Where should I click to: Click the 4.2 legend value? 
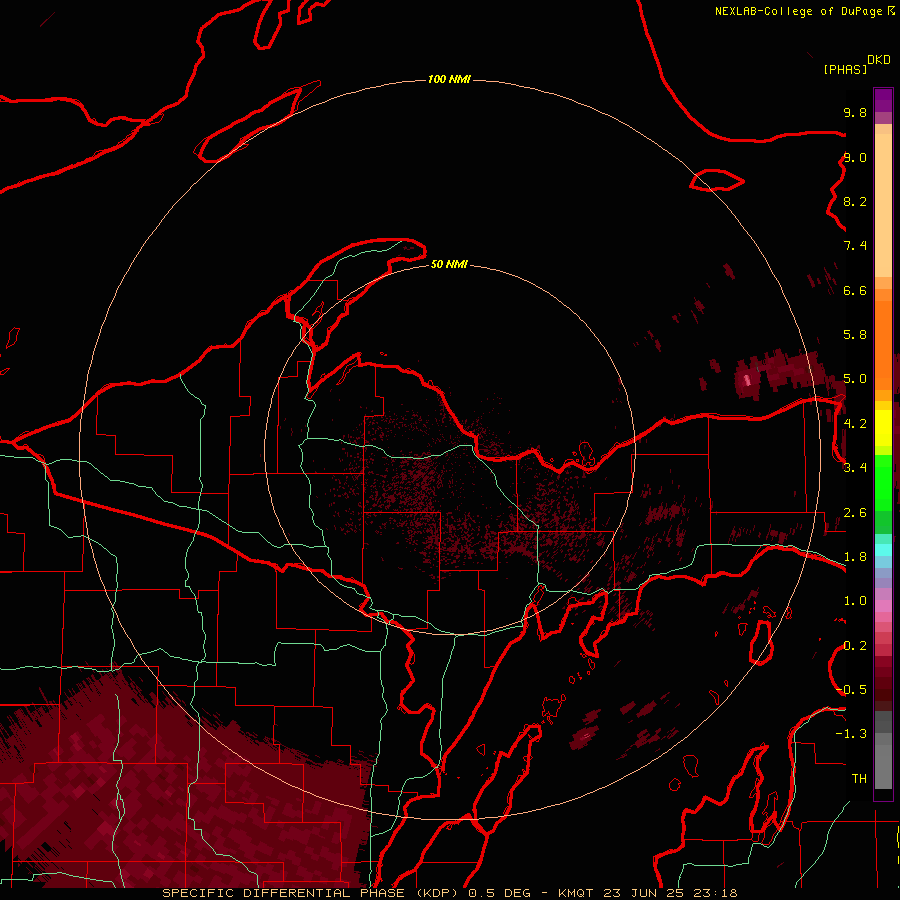pyautogui.click(x=855, y=424)
